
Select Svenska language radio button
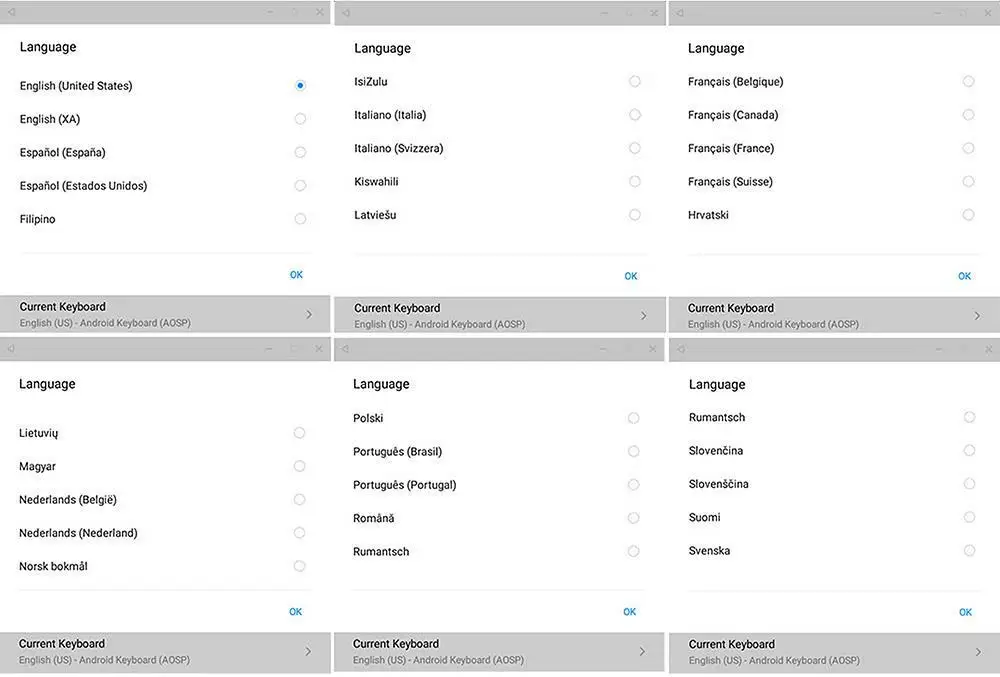[x=969, y=550]
